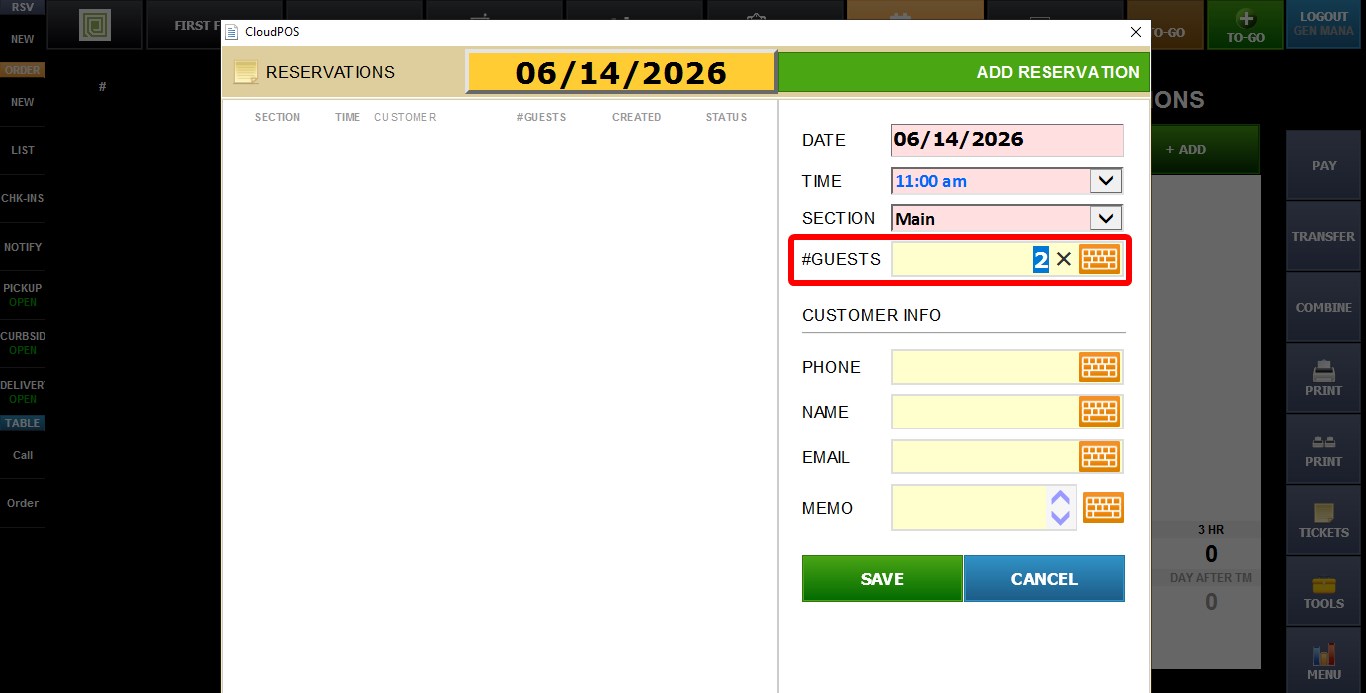The height and width of the screenshot is (693, 1366).
Task: Click PAY in the right sidebar
Action: pyautogui.click(x=1324, y=165)
